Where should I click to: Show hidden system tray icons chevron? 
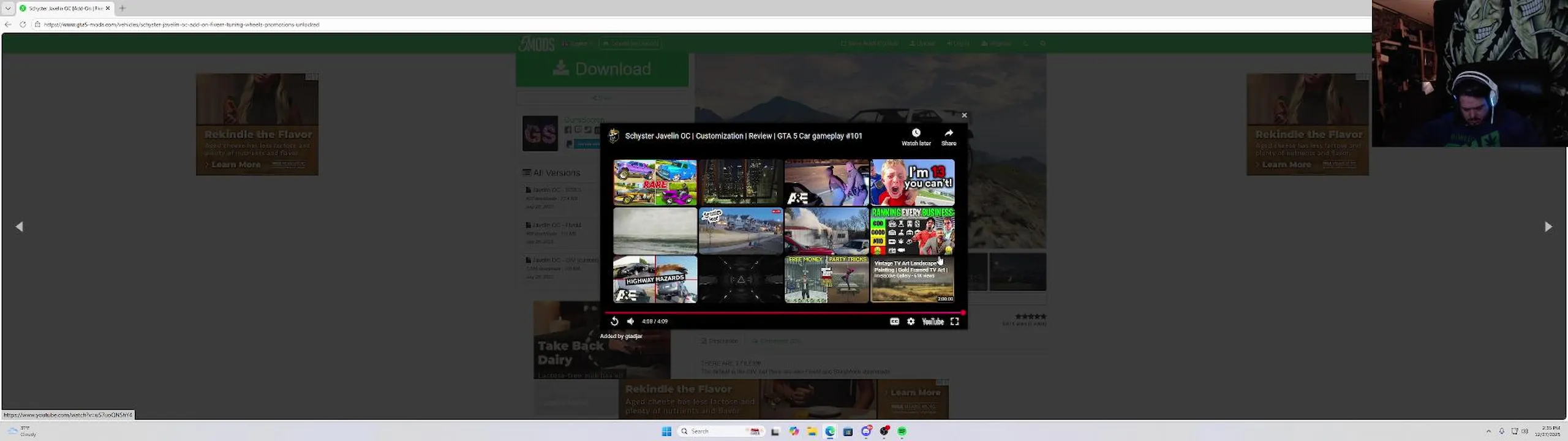point(1488,431)
